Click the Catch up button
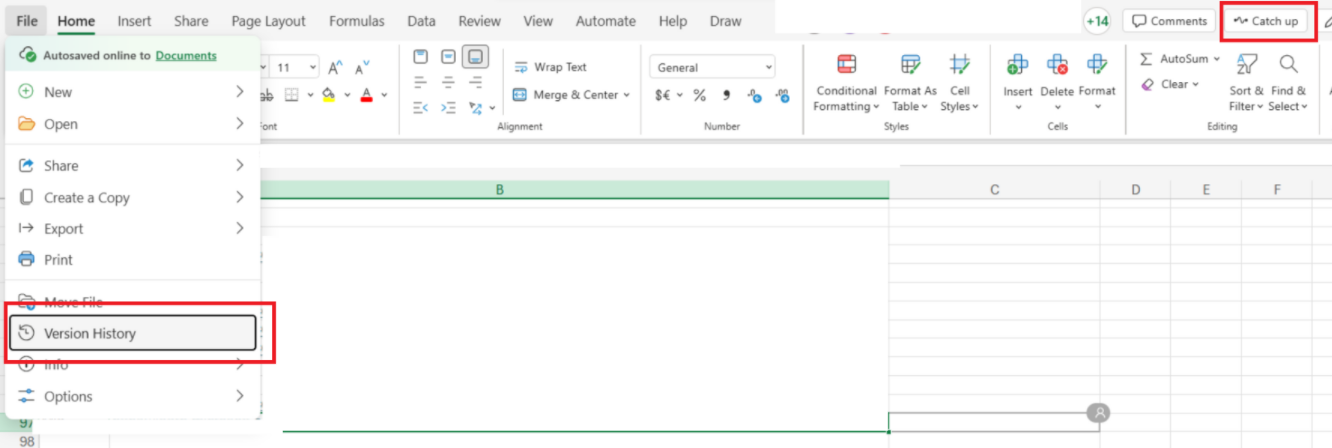 tap(1266, 21)
